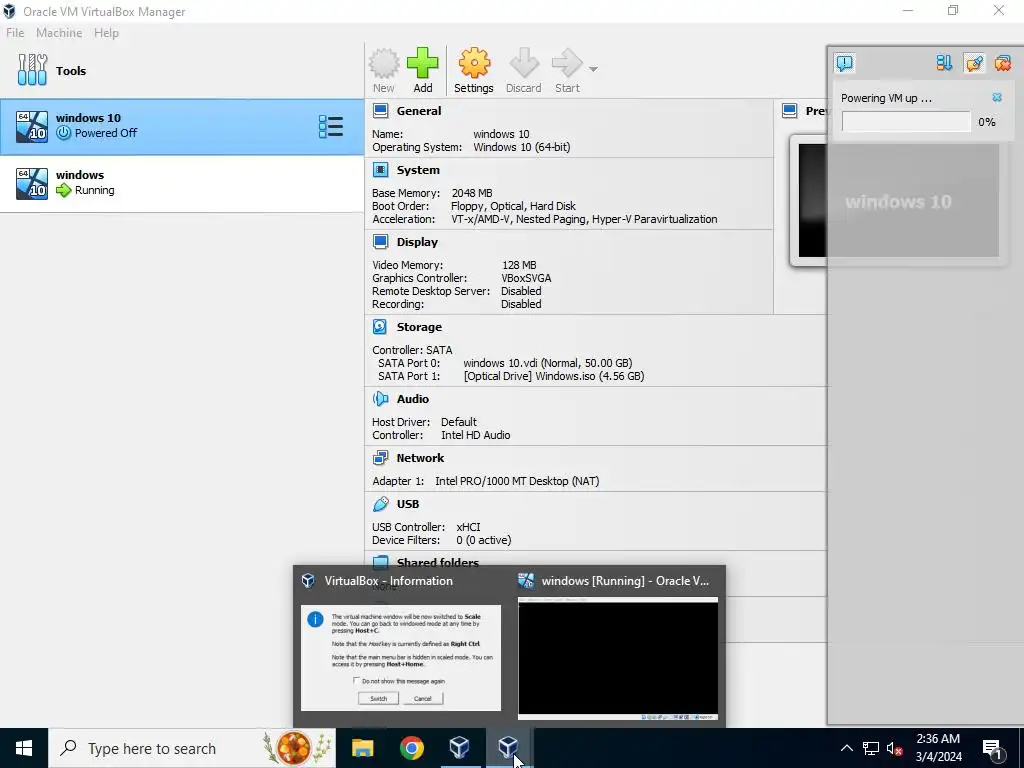Click the Discard toolbar icon

(x=524, y=70)
